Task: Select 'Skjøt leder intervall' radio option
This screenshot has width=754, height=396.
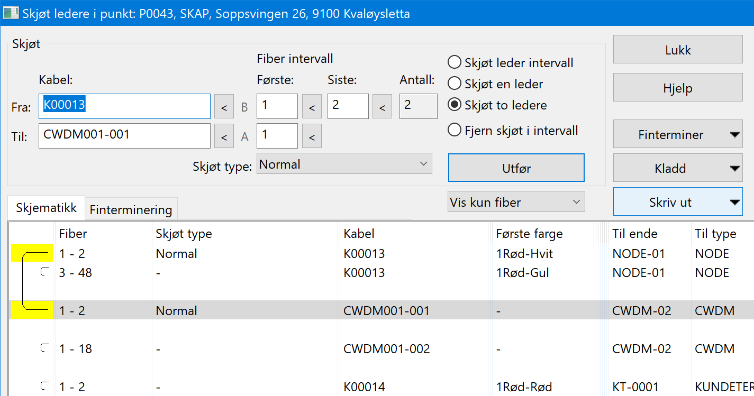Action: point(454,62)
